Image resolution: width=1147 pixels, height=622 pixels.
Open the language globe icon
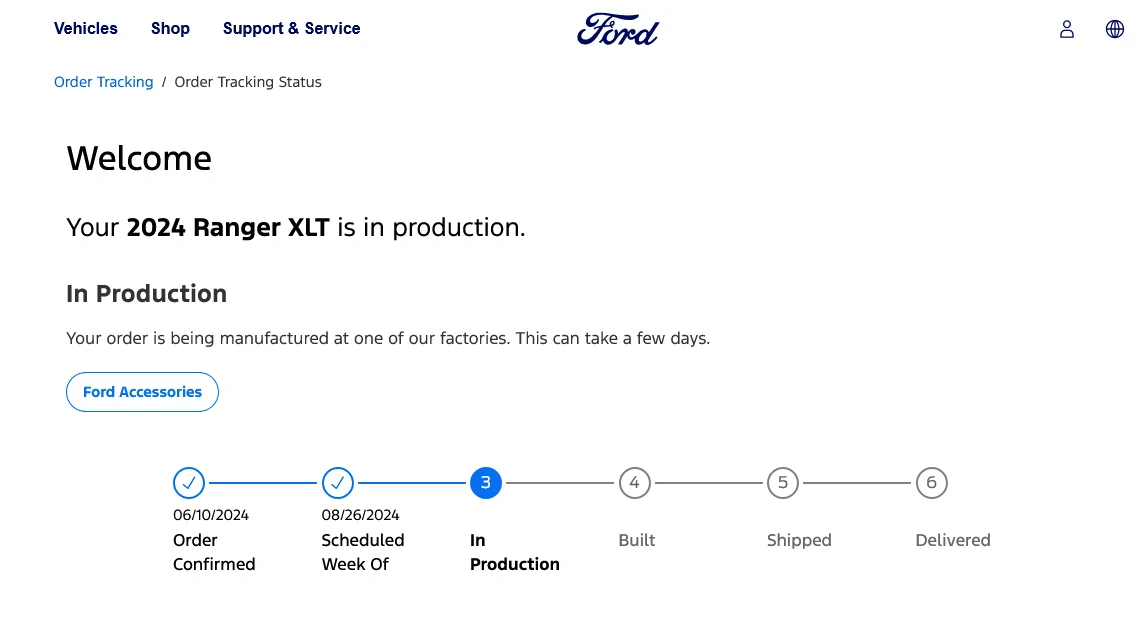pyautogui.click(x=1115, y=29)
